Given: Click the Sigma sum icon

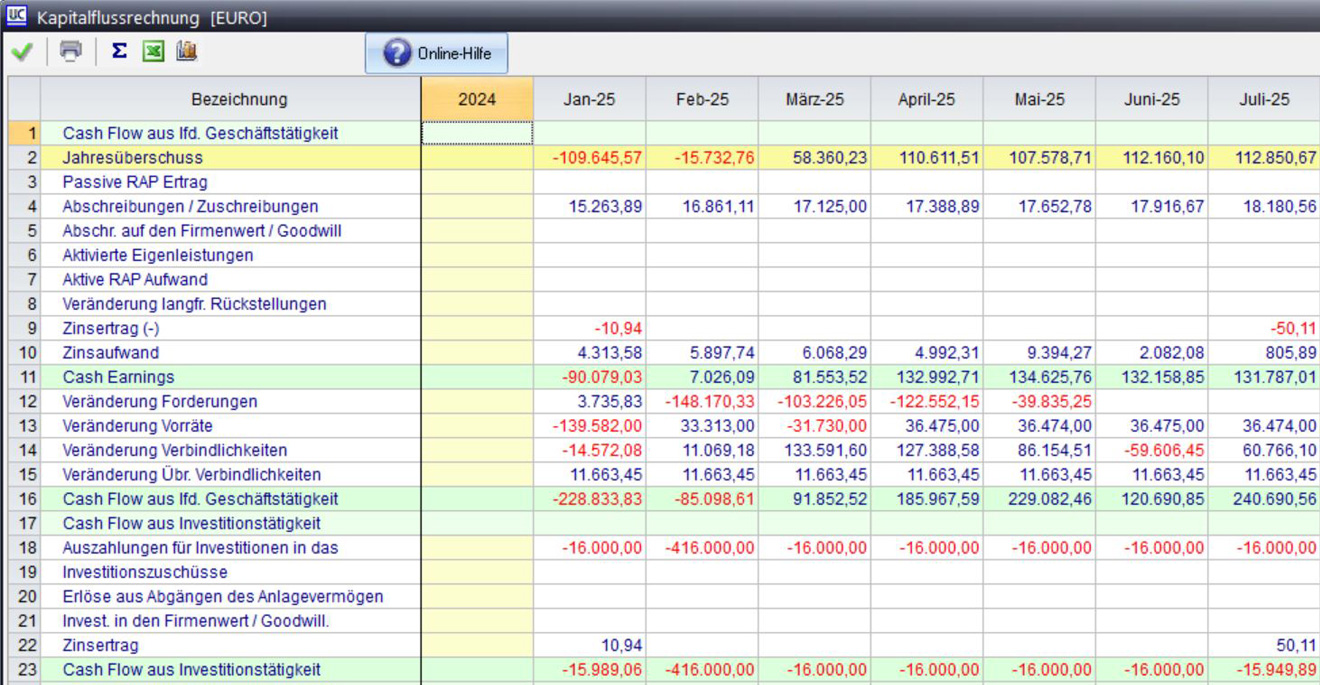Looking at the screenshot, I should point(119,51).
